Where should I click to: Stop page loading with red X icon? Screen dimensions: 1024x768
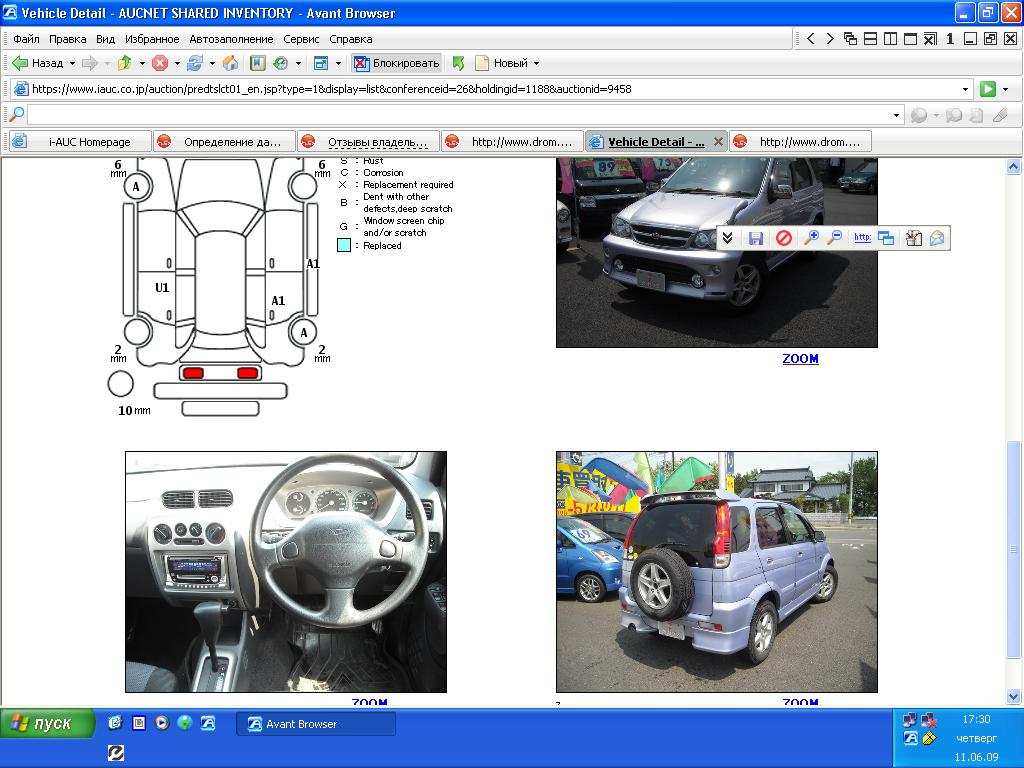point(159,63)
